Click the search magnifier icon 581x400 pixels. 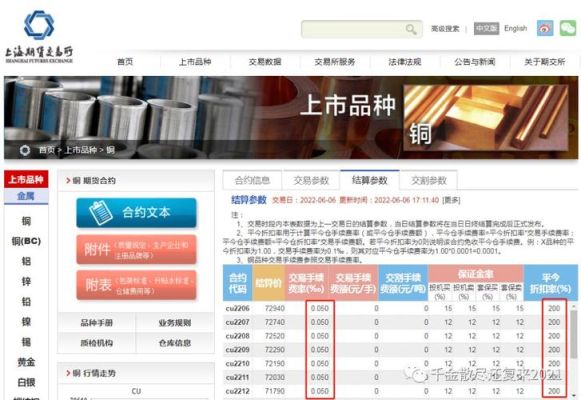[x=411, y=29]
